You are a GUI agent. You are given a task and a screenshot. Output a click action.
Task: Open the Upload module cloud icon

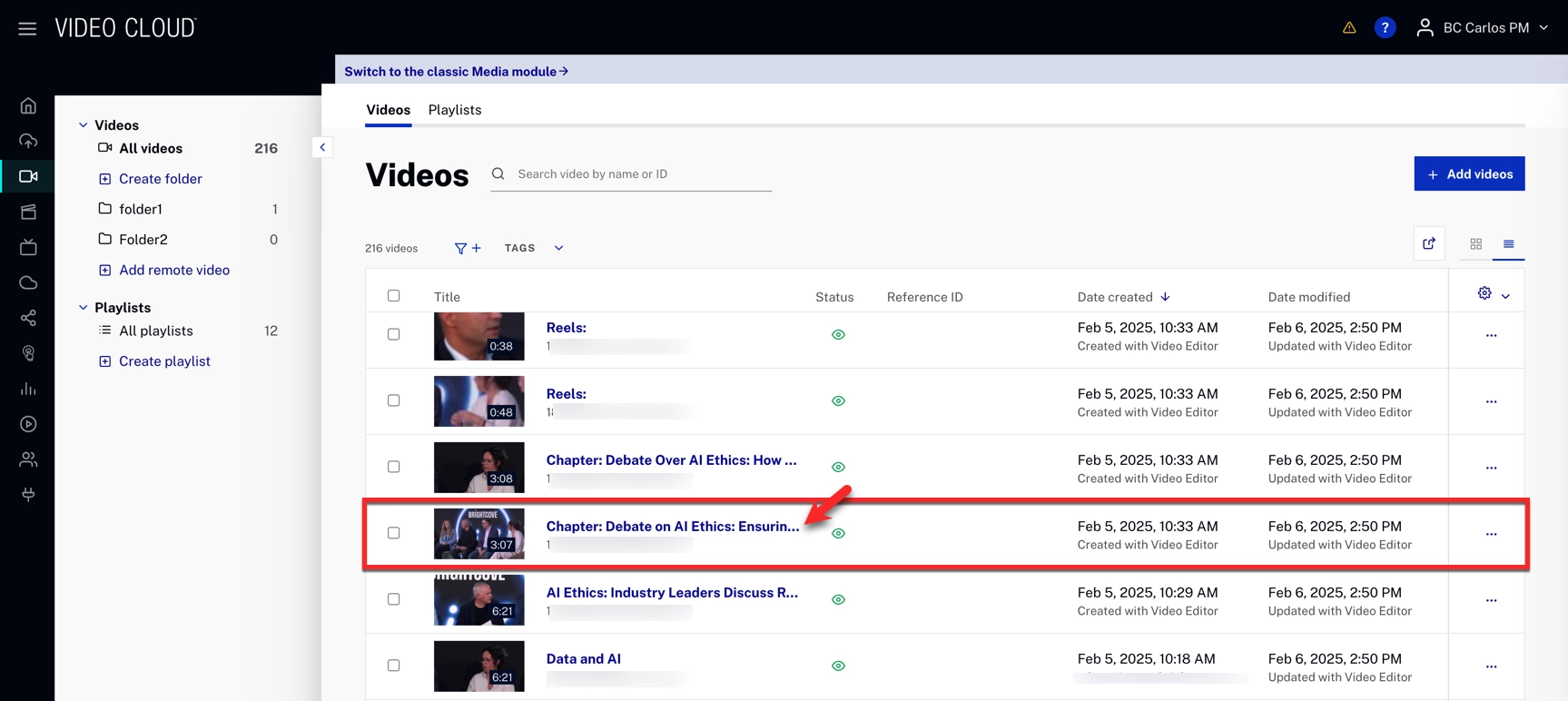pos(28,141)
